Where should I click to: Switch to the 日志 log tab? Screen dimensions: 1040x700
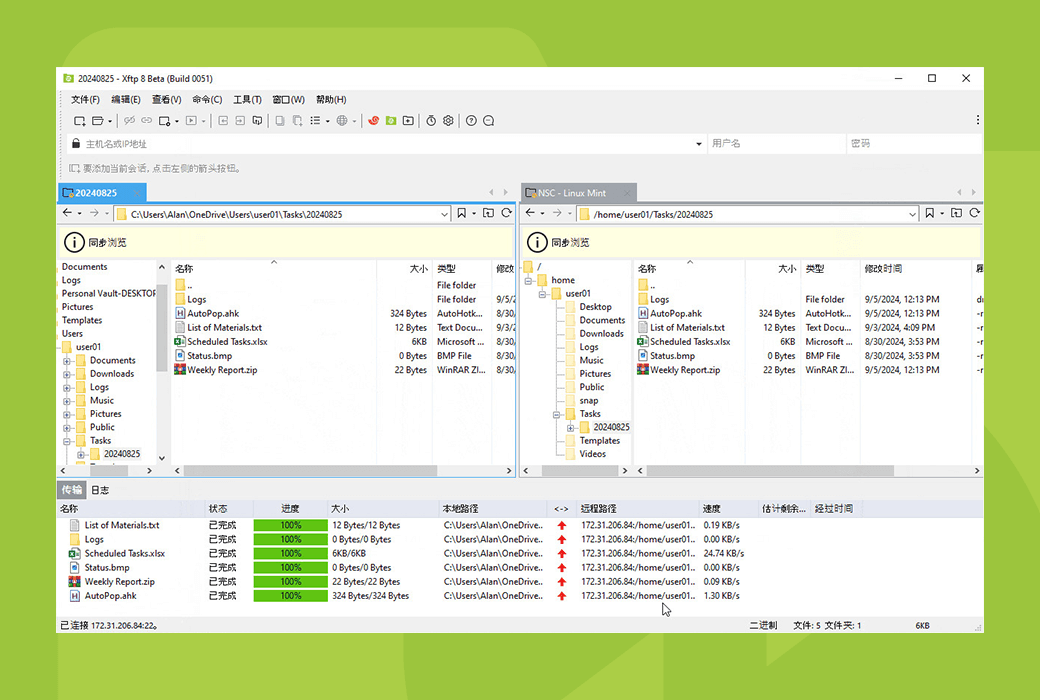[x=100, y=490]
